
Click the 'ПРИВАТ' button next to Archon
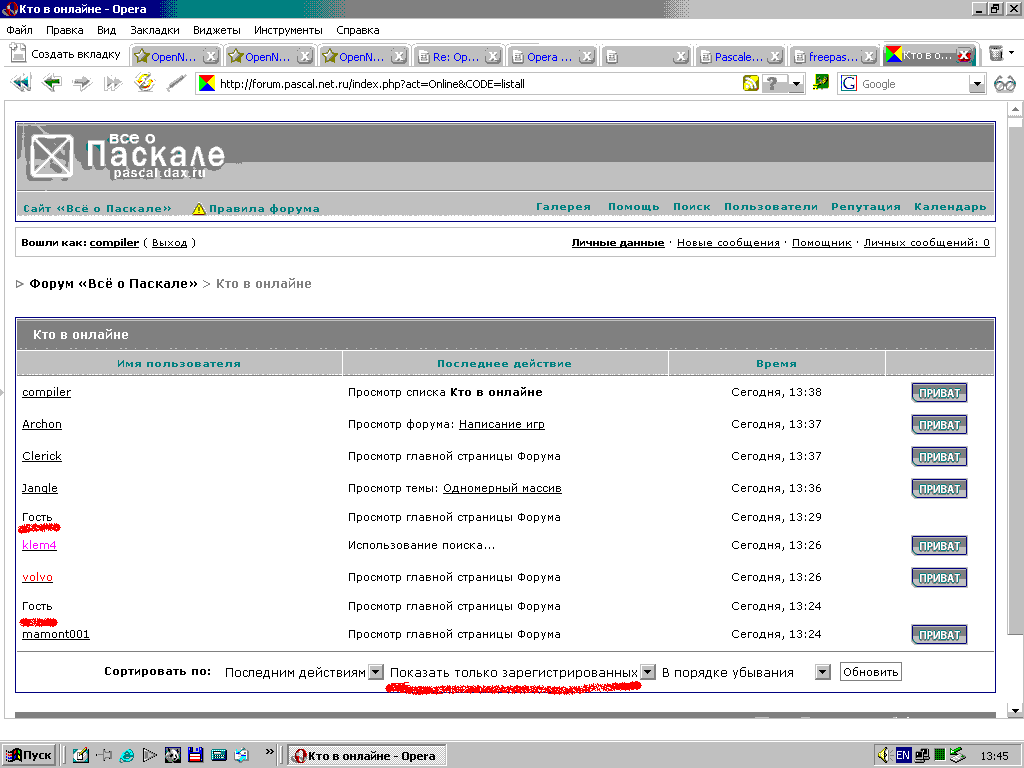[x=939, y=425]
